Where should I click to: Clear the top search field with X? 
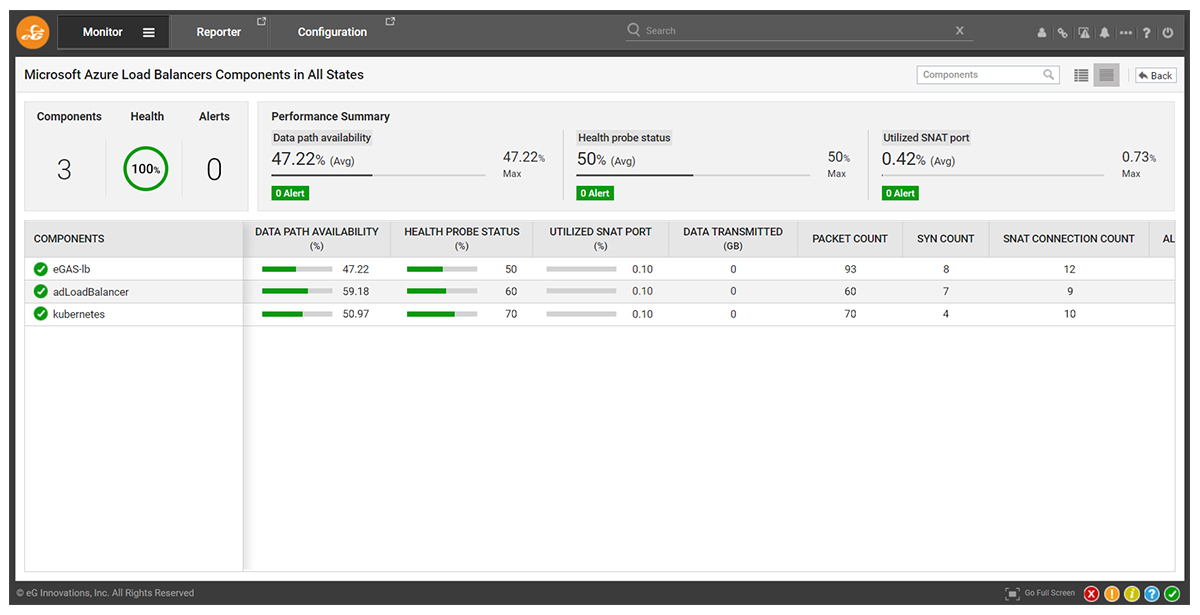(960, 31)
